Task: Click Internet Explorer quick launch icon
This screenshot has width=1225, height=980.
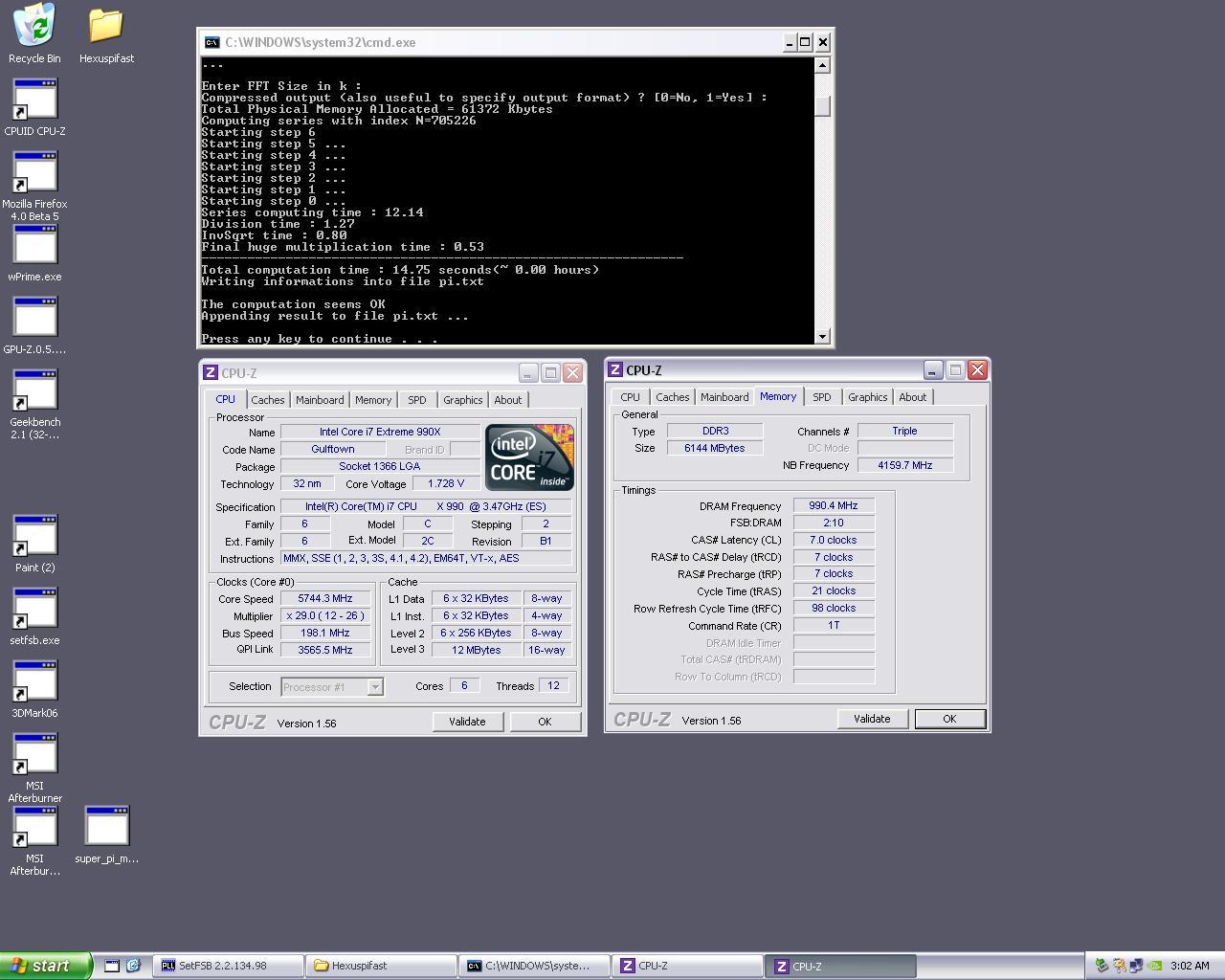Action: tap(133, 966)
